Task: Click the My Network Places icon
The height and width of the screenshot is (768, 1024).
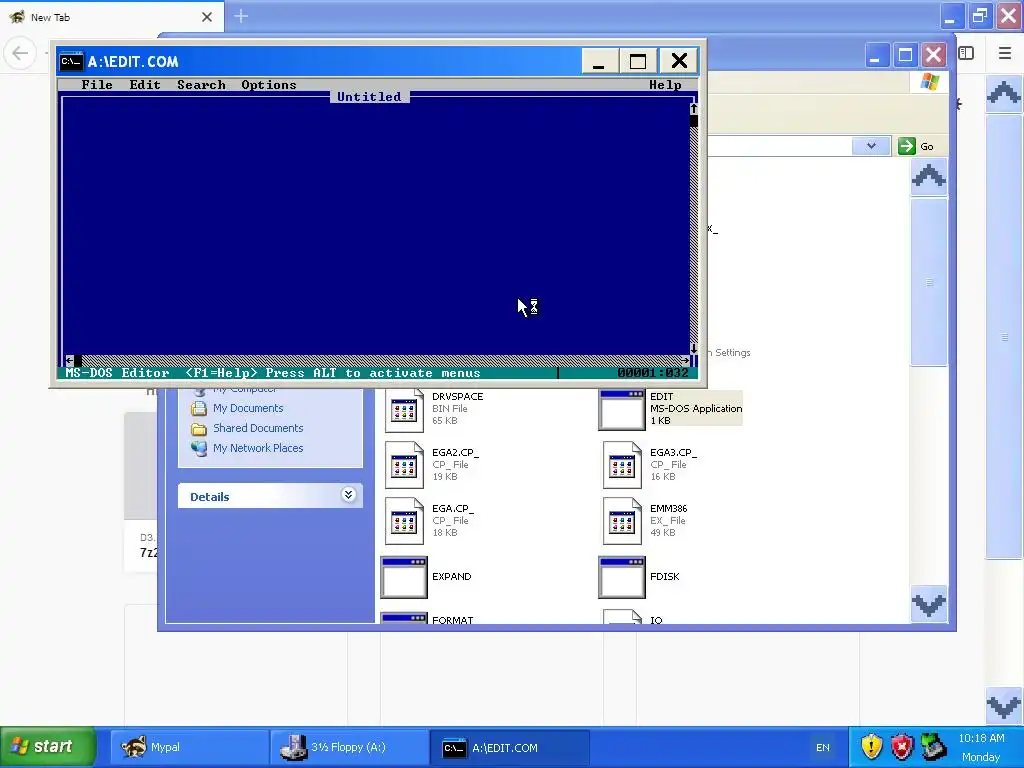Action: coord(199,449)
